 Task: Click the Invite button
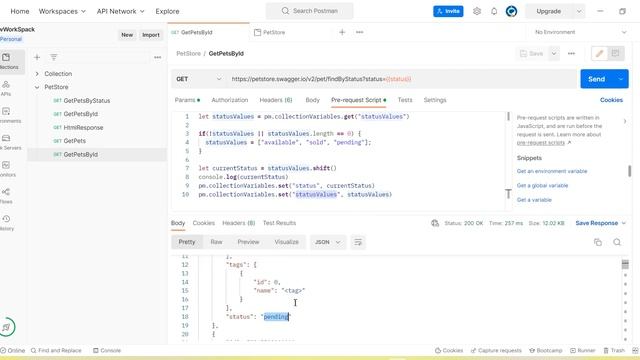pos(448,11)
